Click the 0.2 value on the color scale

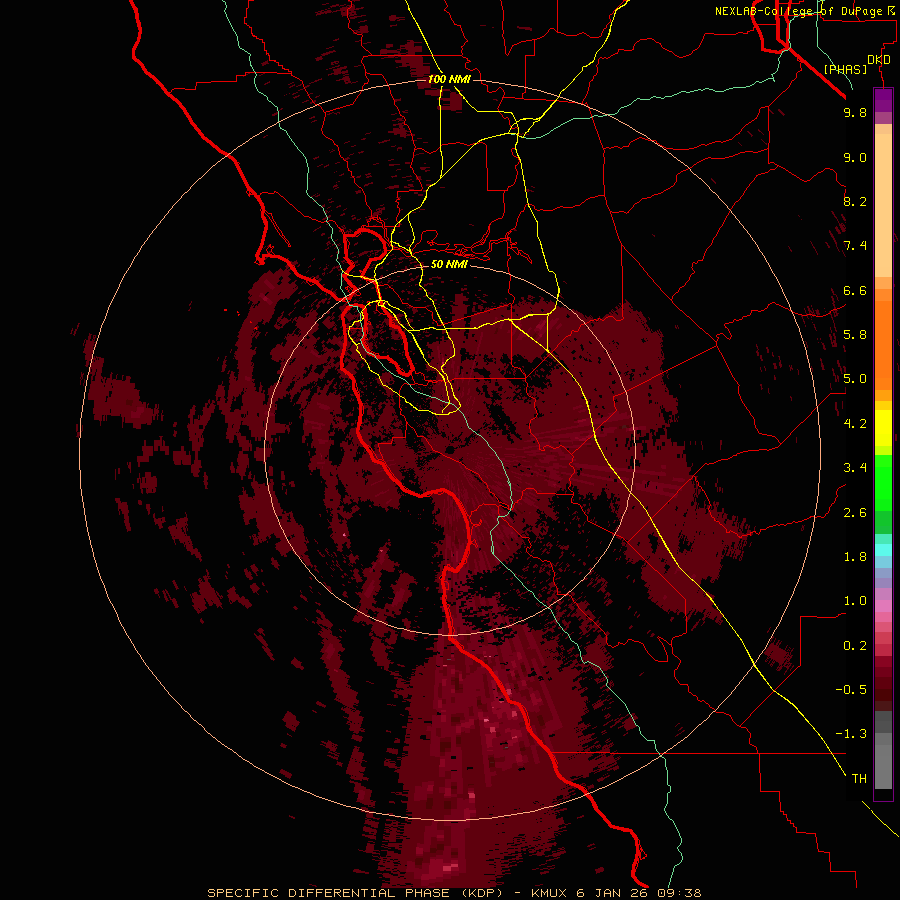855,646
